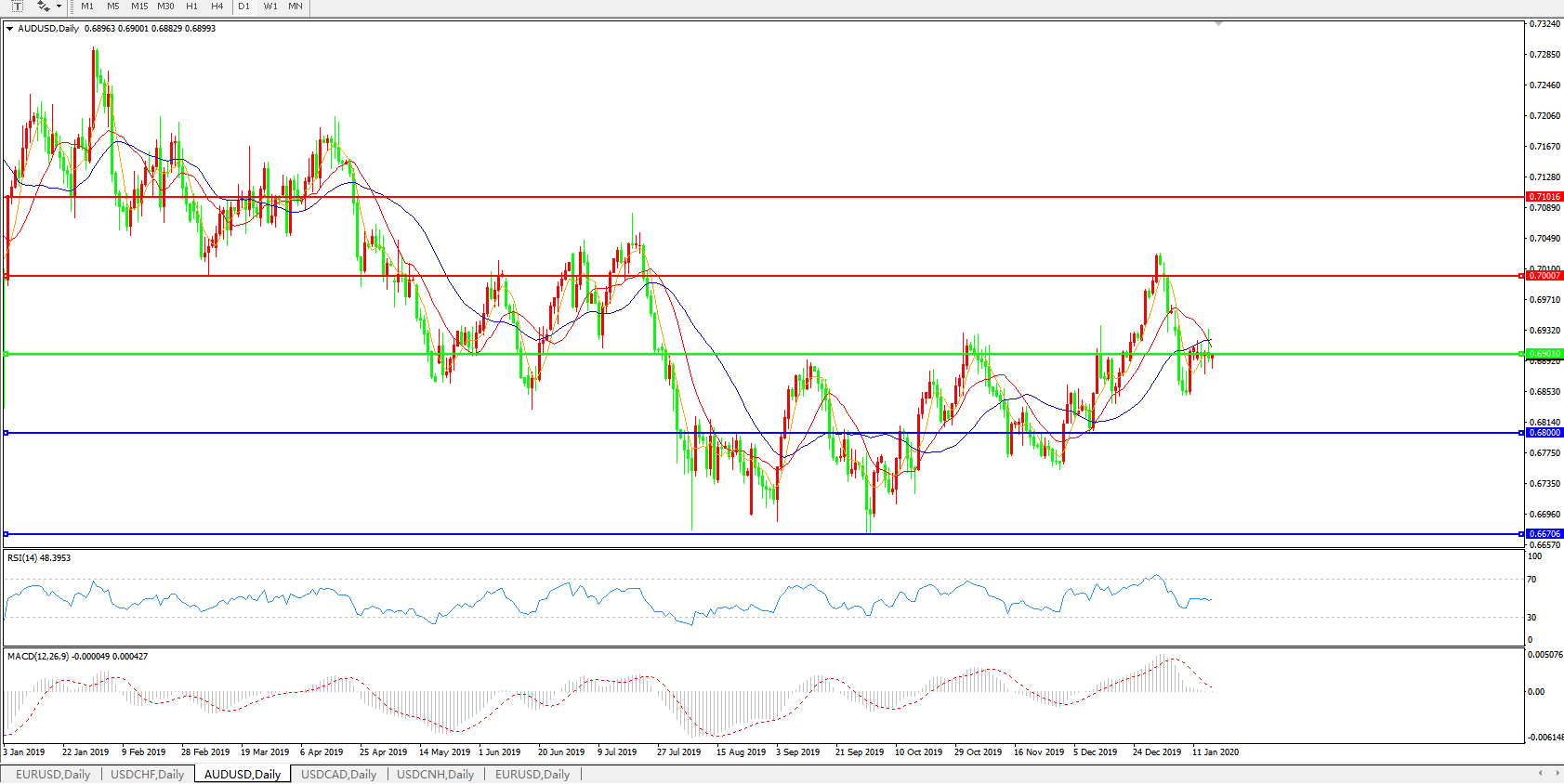Click the arrows and shapes tool icon
The image size is (1564, 784).
43,7
